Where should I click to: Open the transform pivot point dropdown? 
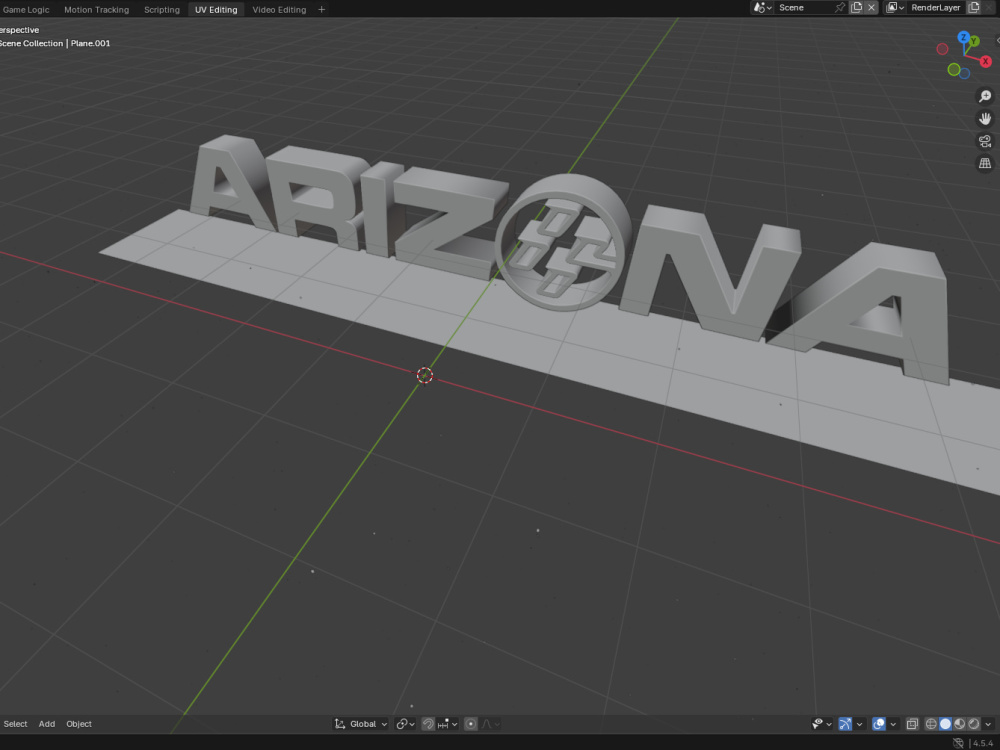point(405,724)
